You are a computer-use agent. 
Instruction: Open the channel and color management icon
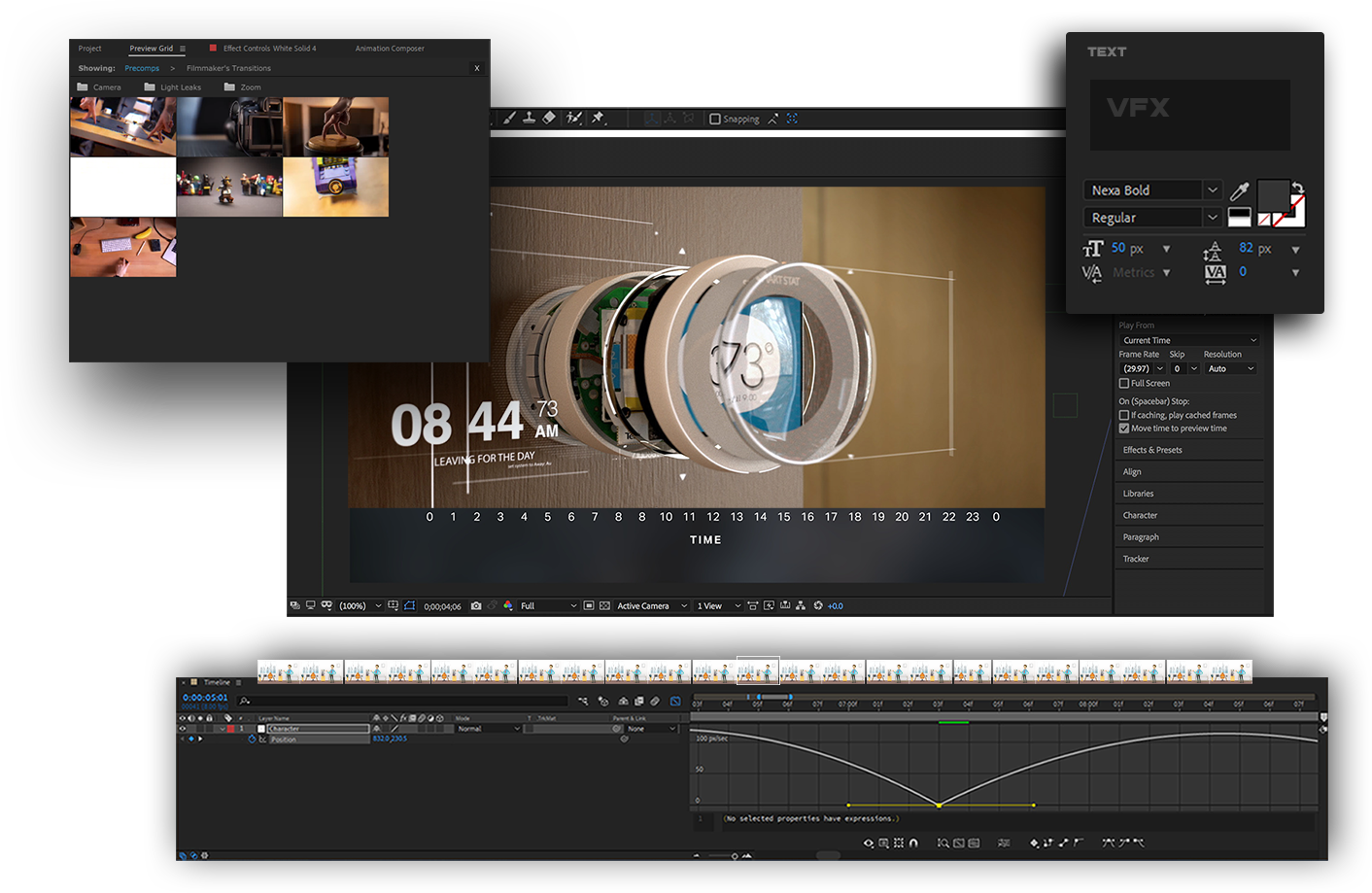tap(507, 605)
